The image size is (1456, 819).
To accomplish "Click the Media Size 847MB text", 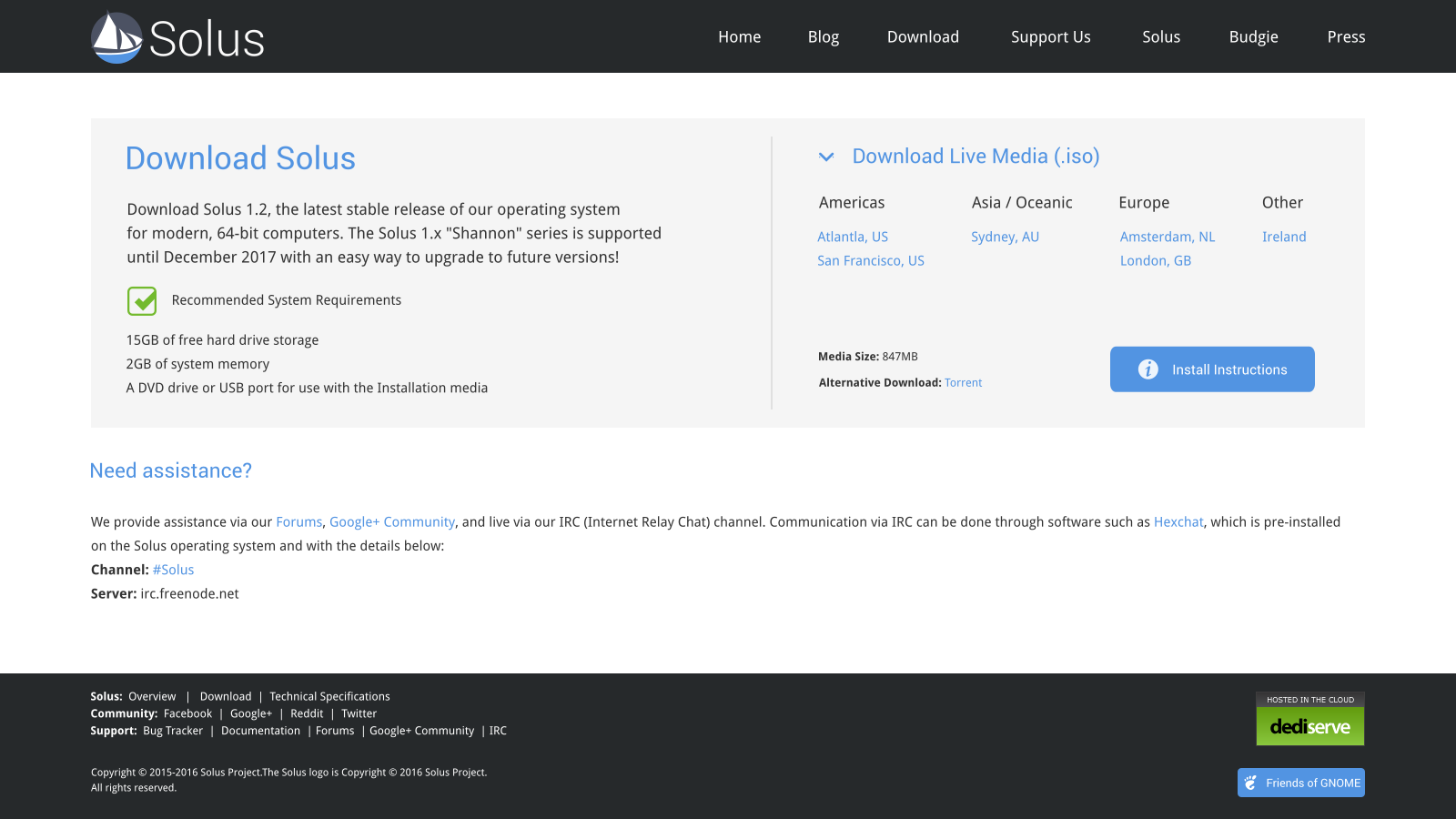I will tap(868, 357).
